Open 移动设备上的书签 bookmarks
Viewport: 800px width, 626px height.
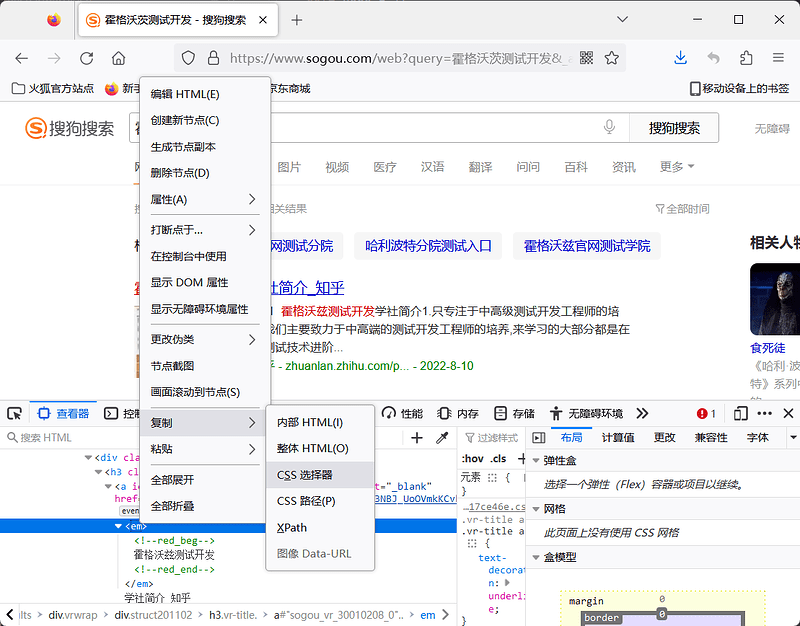click(x=739, y=88)
